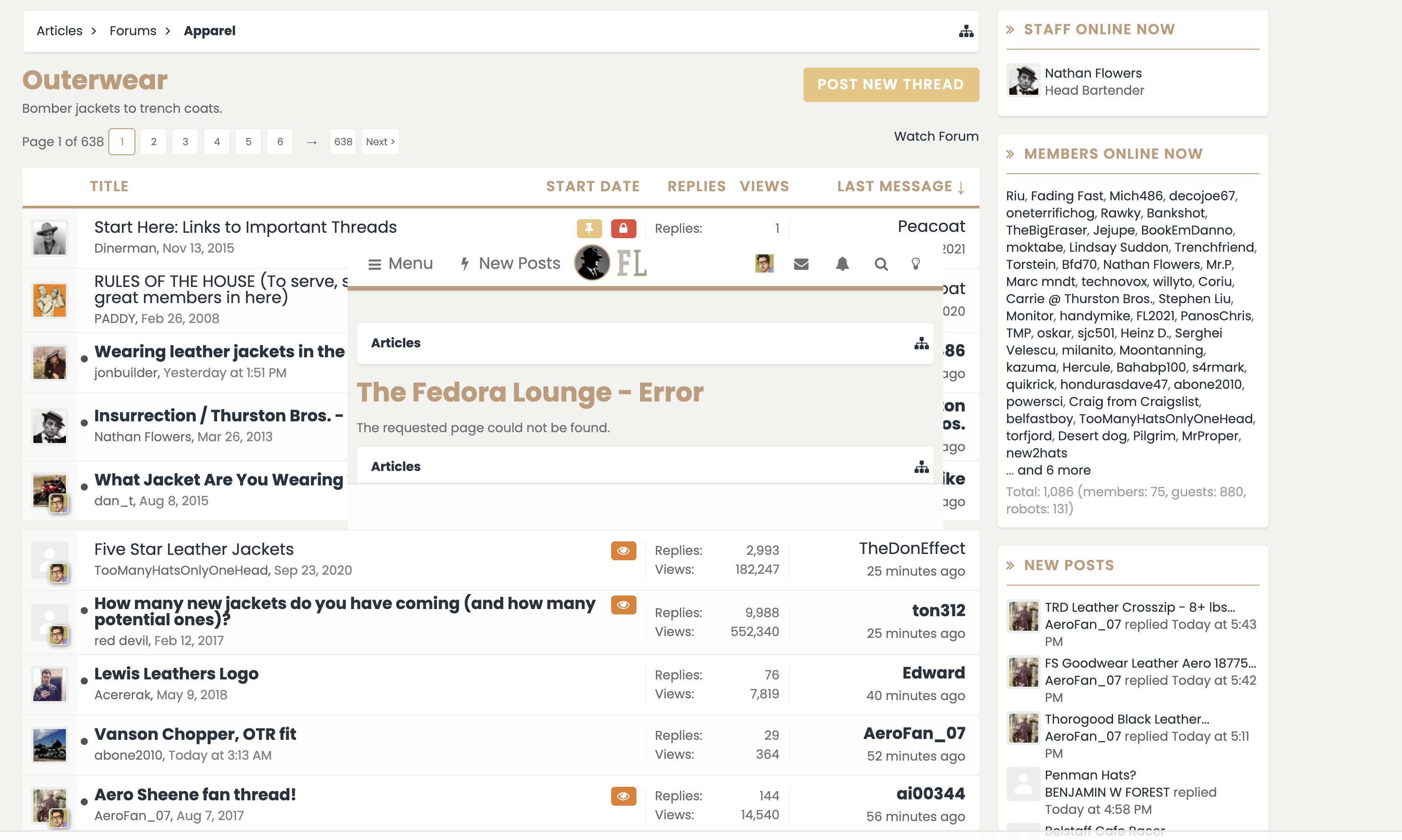
Task: Click the lightbulb style toggle icon
Action: 915,264
